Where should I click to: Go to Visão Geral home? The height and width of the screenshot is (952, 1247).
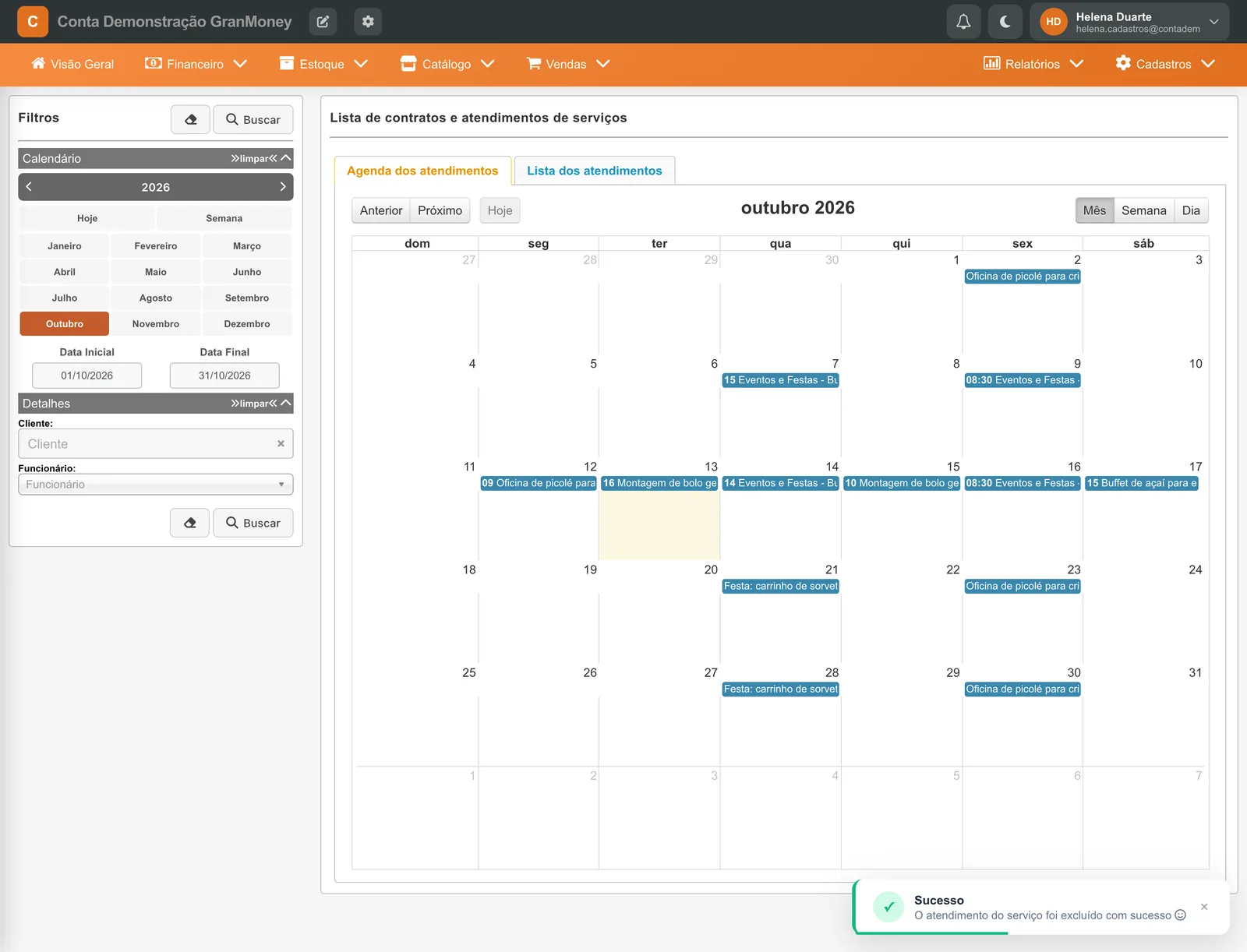[72, 64]
